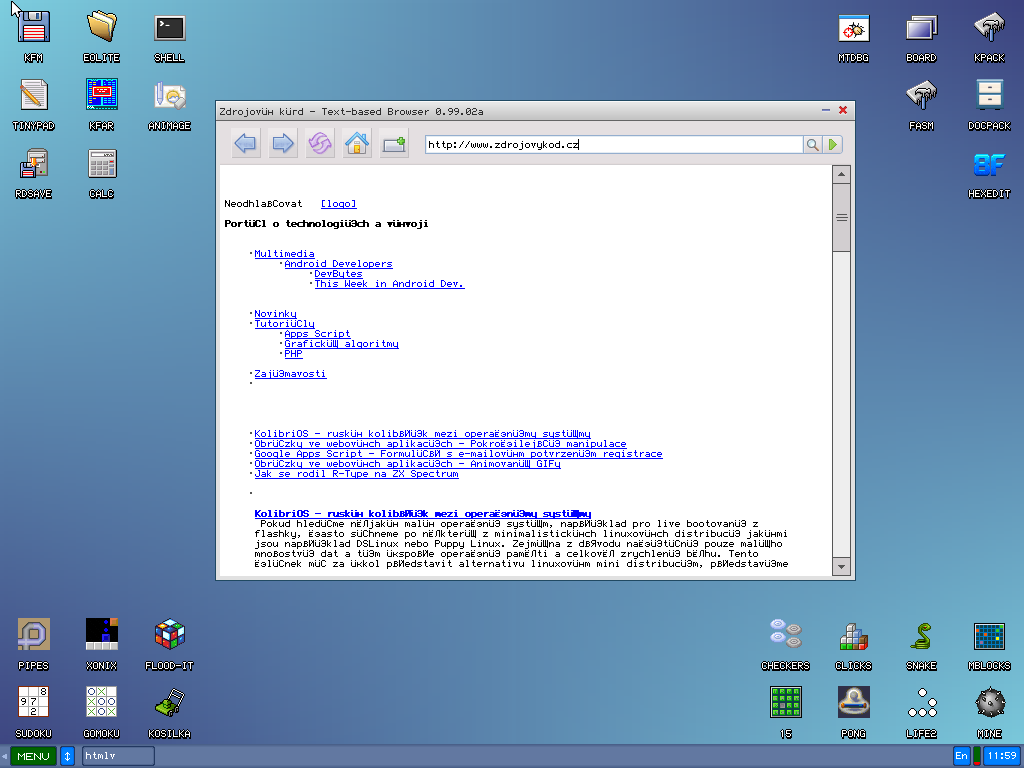Screen dimensions: 1024x768
Task: Open the SHELL terminal icon
Action: (169, 37)
